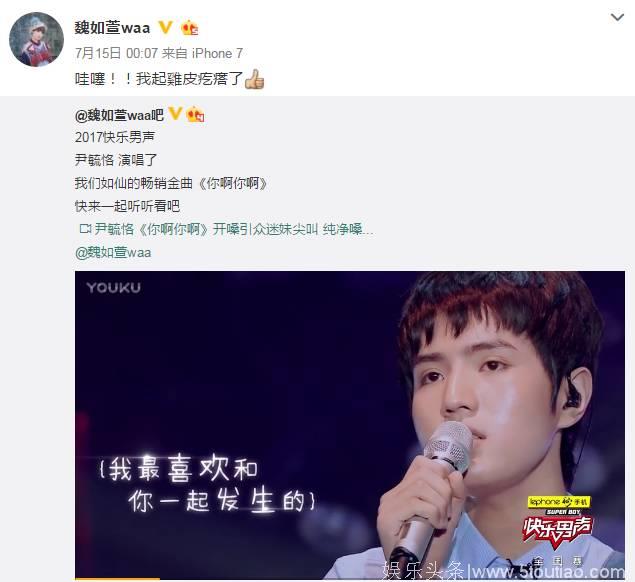The height and width of the screenshot is (582, 635).
Task: Click the crown icon next to 魏如萱waa吧
Action: click(x=195, y=114)
